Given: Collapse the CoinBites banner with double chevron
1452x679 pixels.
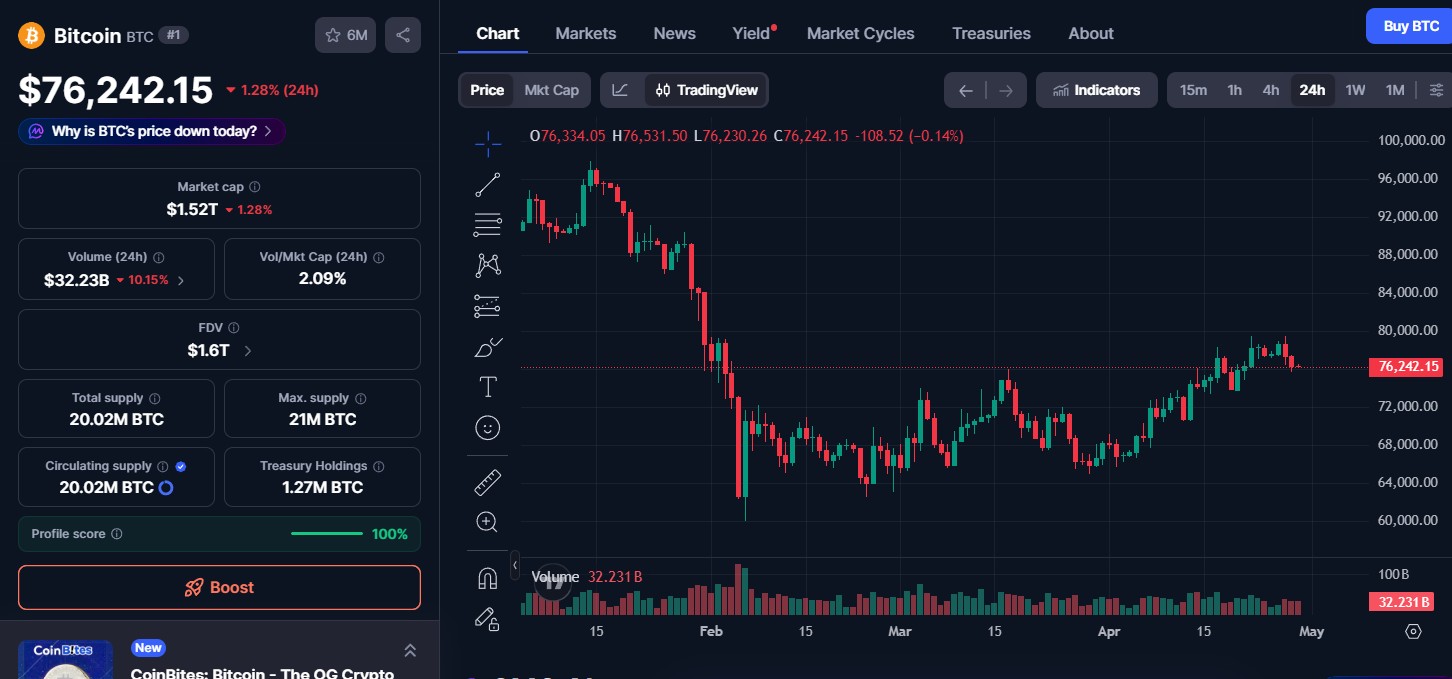Looking at the screenshot, I should (x=410, y=650).
